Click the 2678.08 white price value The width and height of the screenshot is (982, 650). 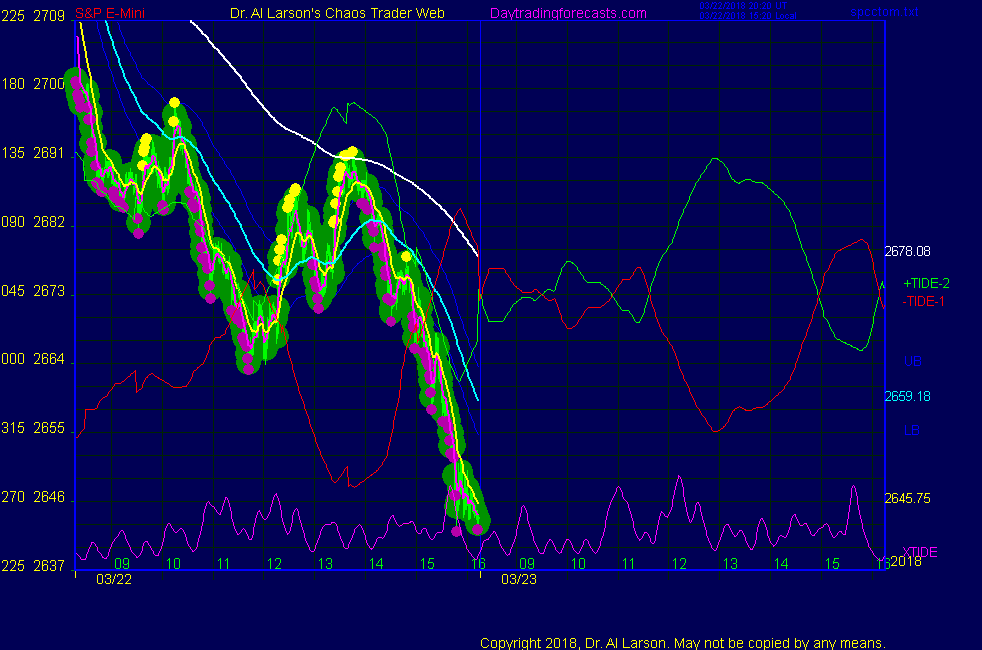[x=907, y=251]
